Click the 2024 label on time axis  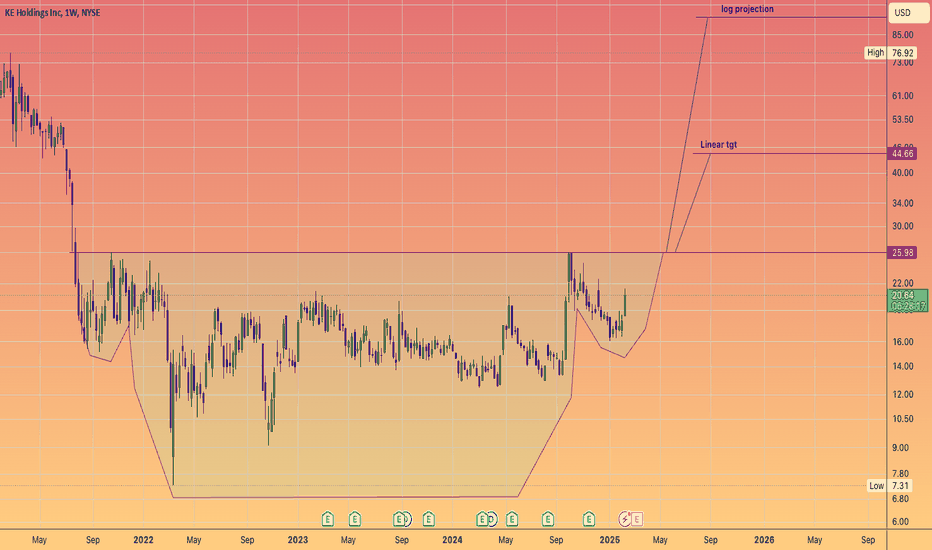(x=452, y=540)
